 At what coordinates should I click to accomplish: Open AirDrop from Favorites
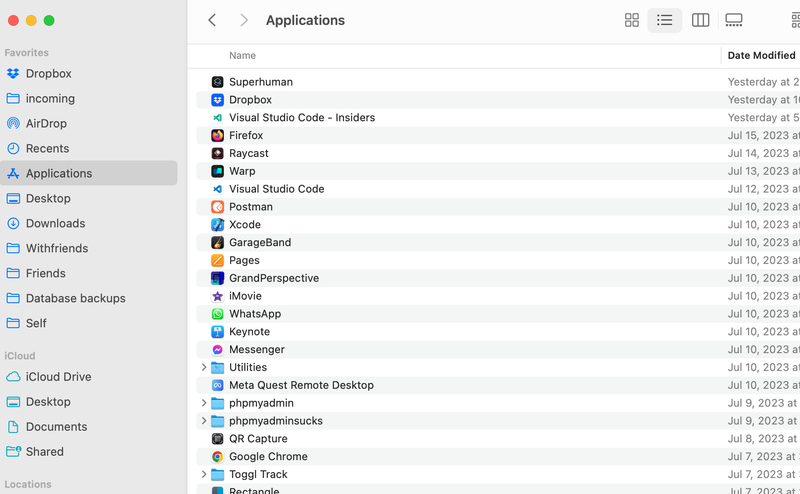click(x=46, y=123)
